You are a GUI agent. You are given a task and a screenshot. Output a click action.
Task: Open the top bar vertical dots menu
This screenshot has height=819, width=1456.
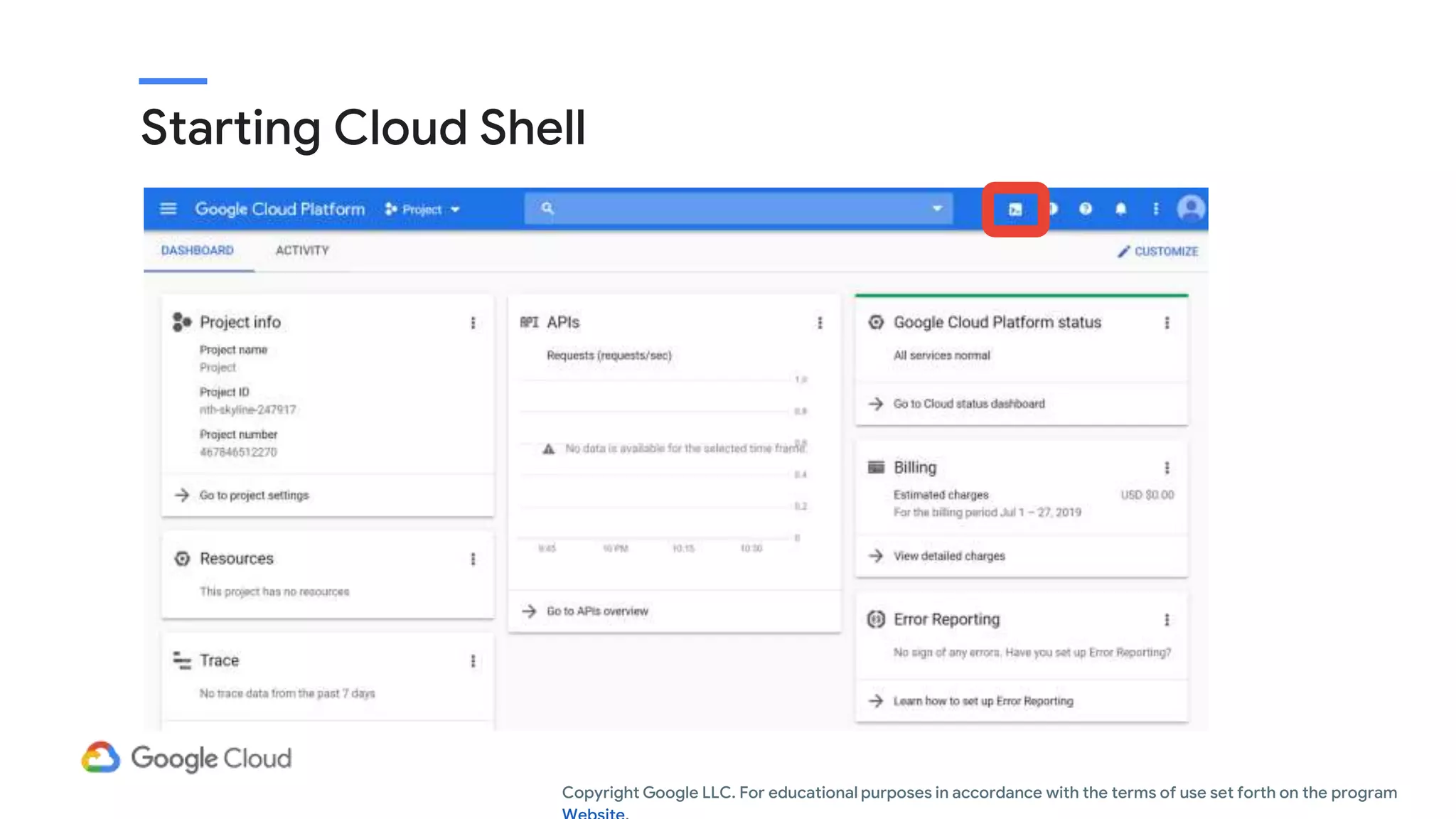pos(1156,209)
